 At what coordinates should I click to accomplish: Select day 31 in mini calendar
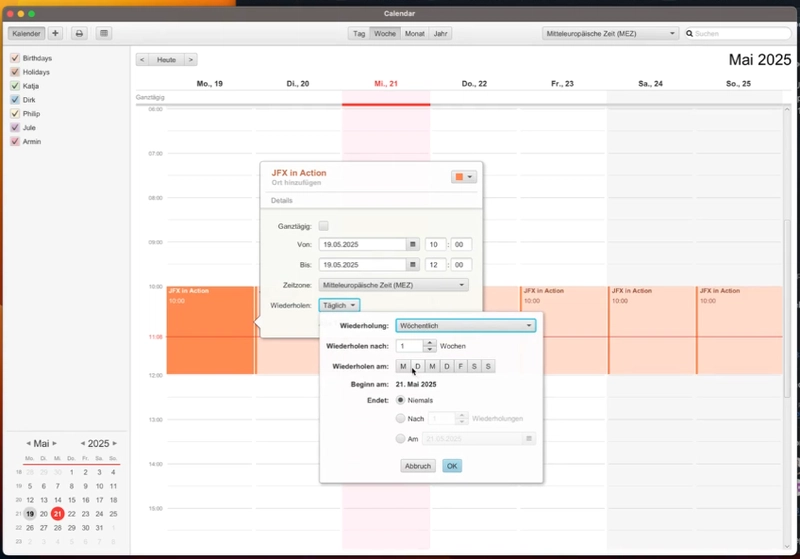99,528
